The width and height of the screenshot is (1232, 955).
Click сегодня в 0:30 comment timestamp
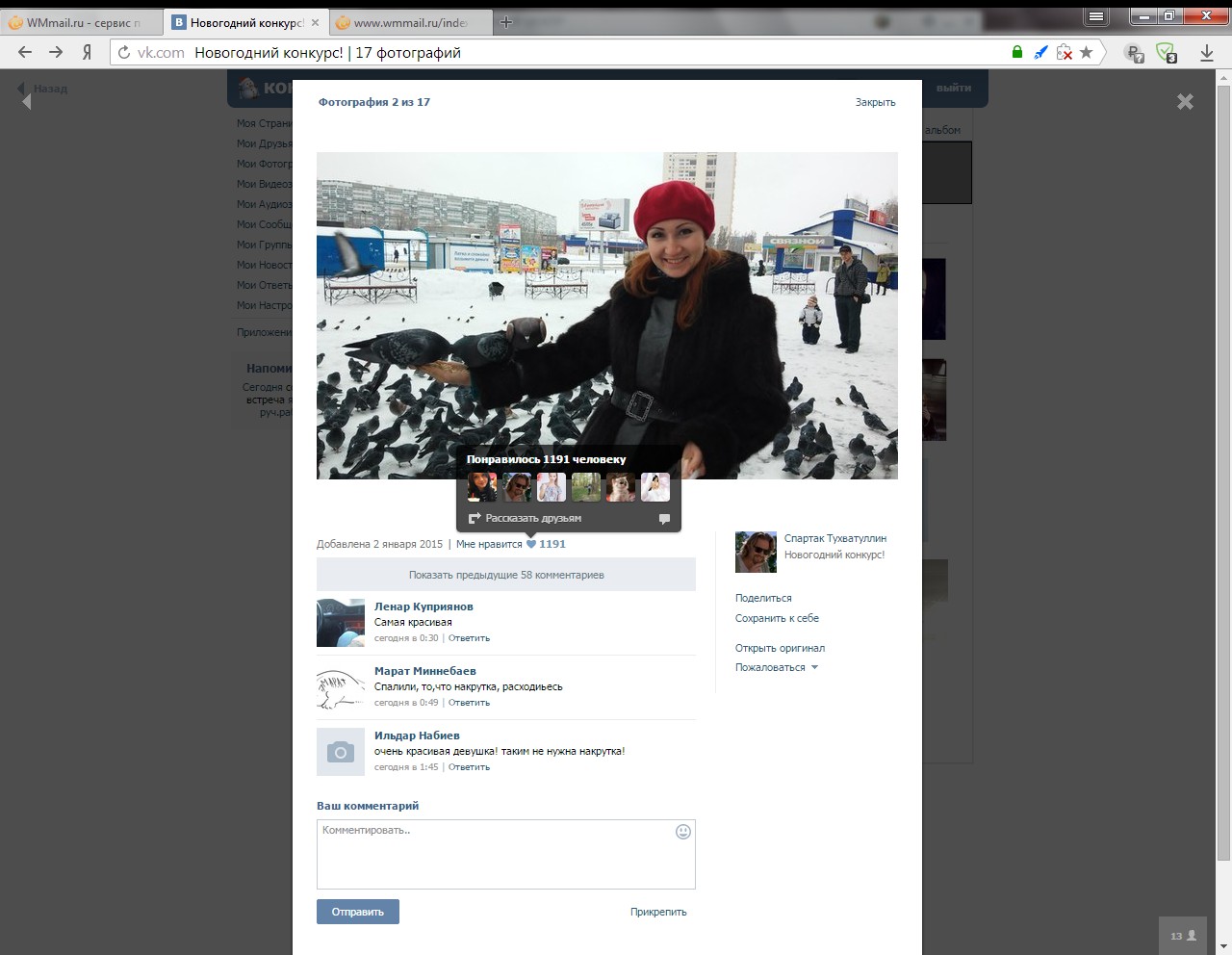[406, 638]
